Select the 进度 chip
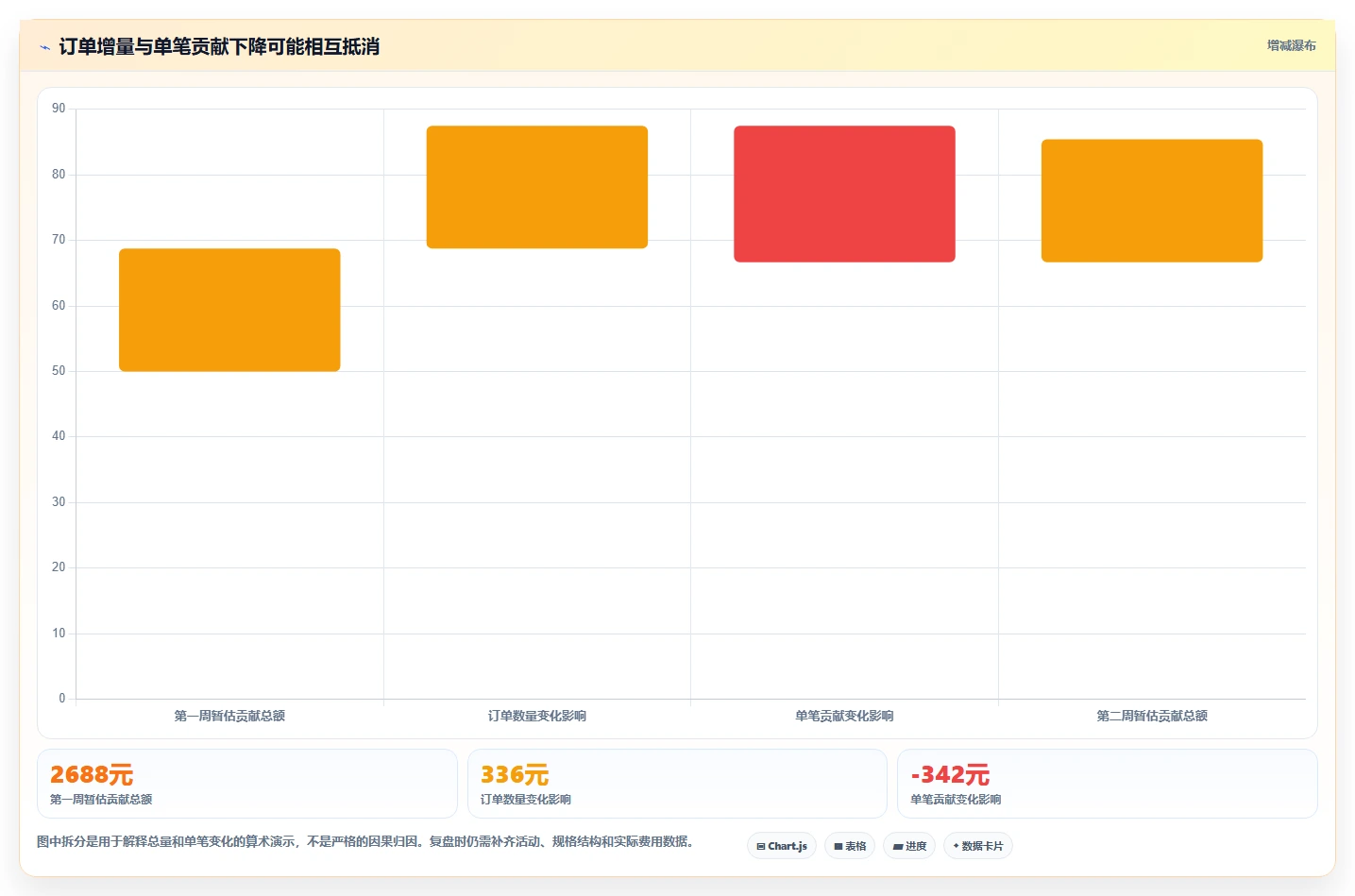The width and height of the screenshot is (1355, 896). [x=909, y=846]
